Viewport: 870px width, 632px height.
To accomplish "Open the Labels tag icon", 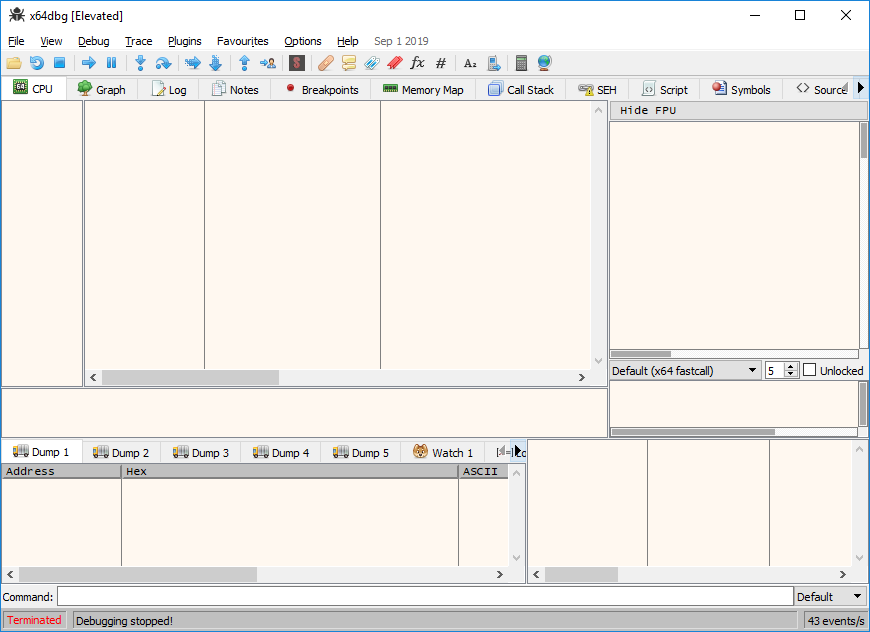I will tap(371, 63).
